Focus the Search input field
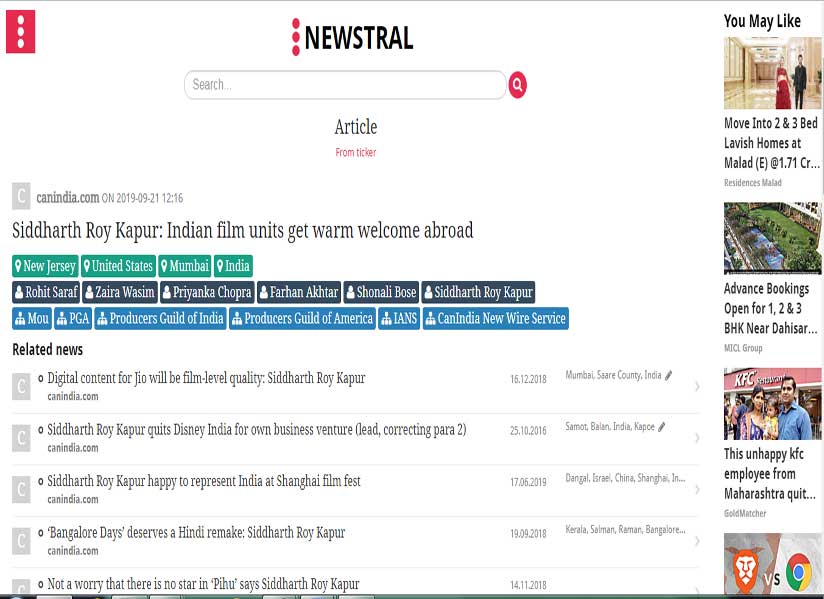The height and width of the screenshot is (599, 824). click(345, 85)
